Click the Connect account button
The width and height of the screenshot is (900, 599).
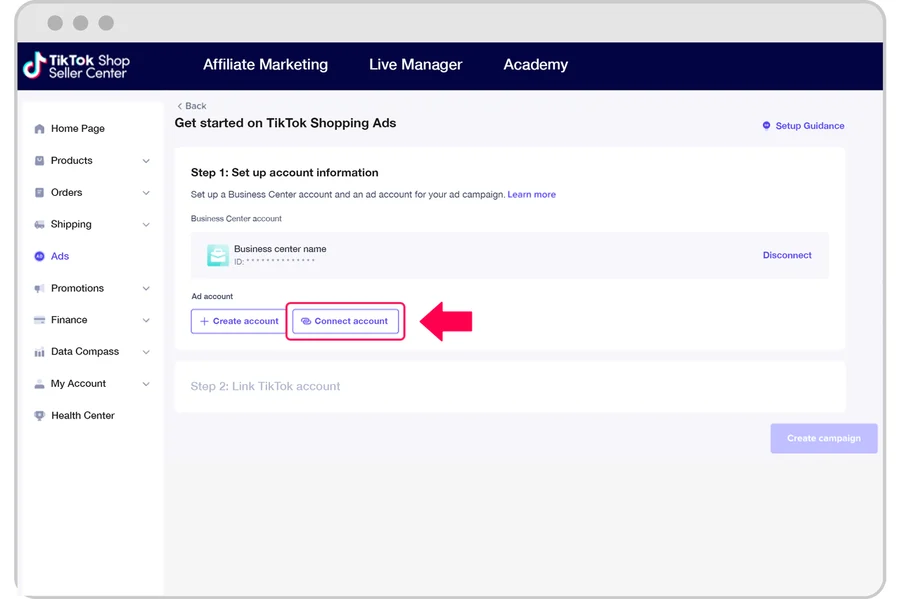345,321
